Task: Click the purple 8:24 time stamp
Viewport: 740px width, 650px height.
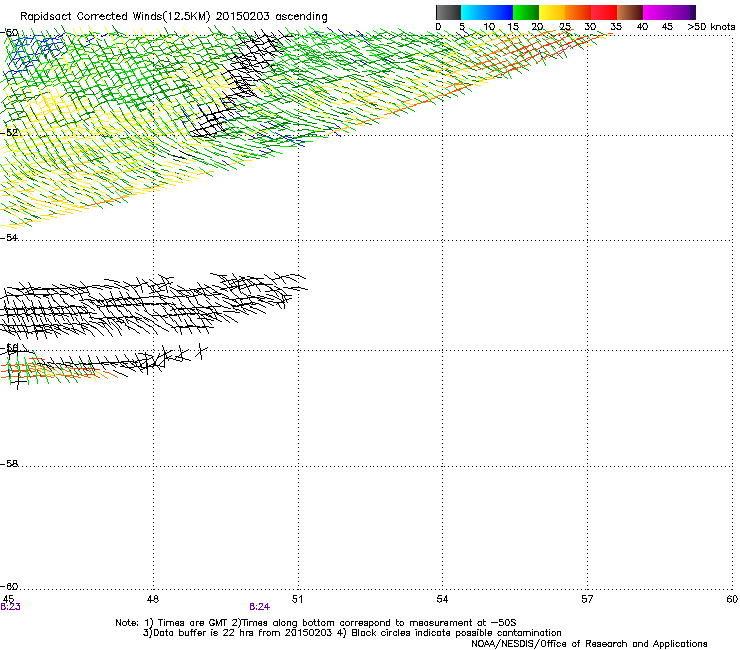Action: click(x=260, y=607)
